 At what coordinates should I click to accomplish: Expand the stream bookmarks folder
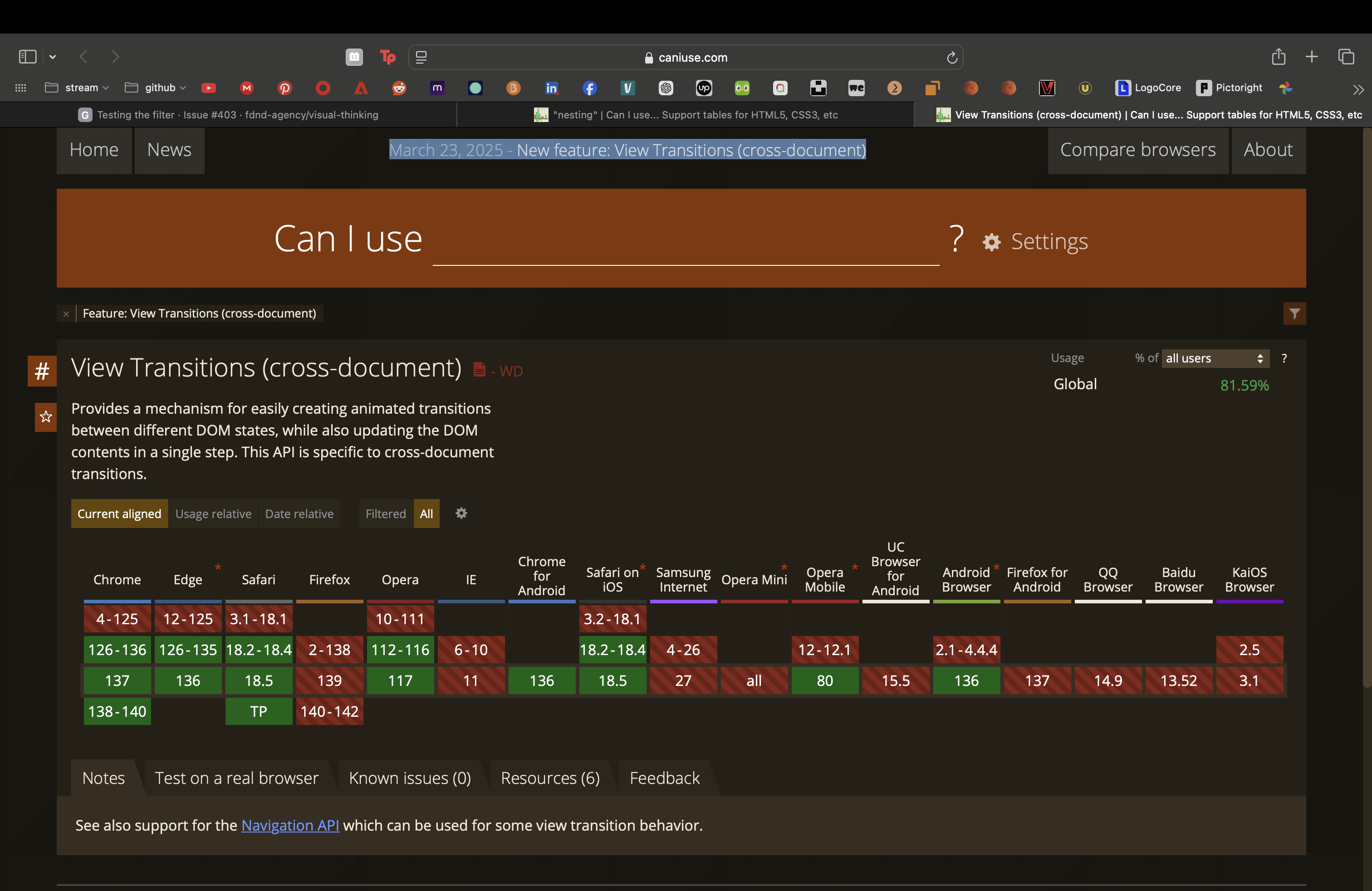point(77,88)
